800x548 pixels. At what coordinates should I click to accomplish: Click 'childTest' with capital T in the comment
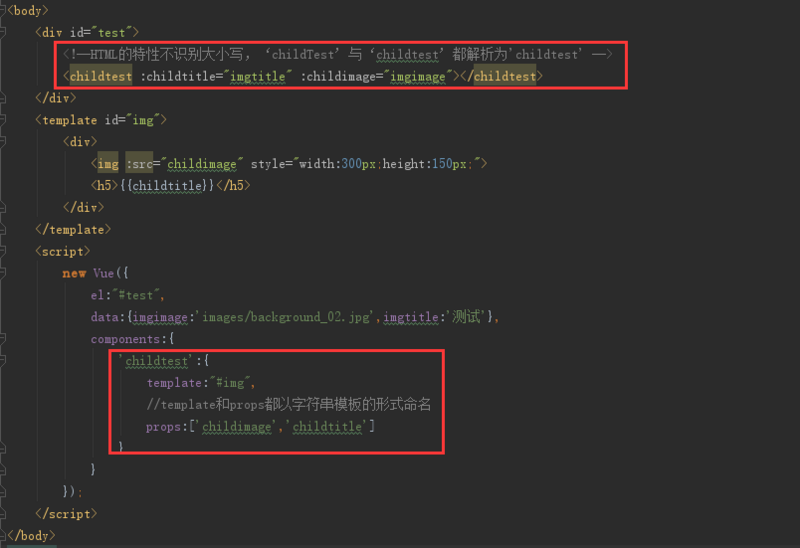tap(303, 54)
